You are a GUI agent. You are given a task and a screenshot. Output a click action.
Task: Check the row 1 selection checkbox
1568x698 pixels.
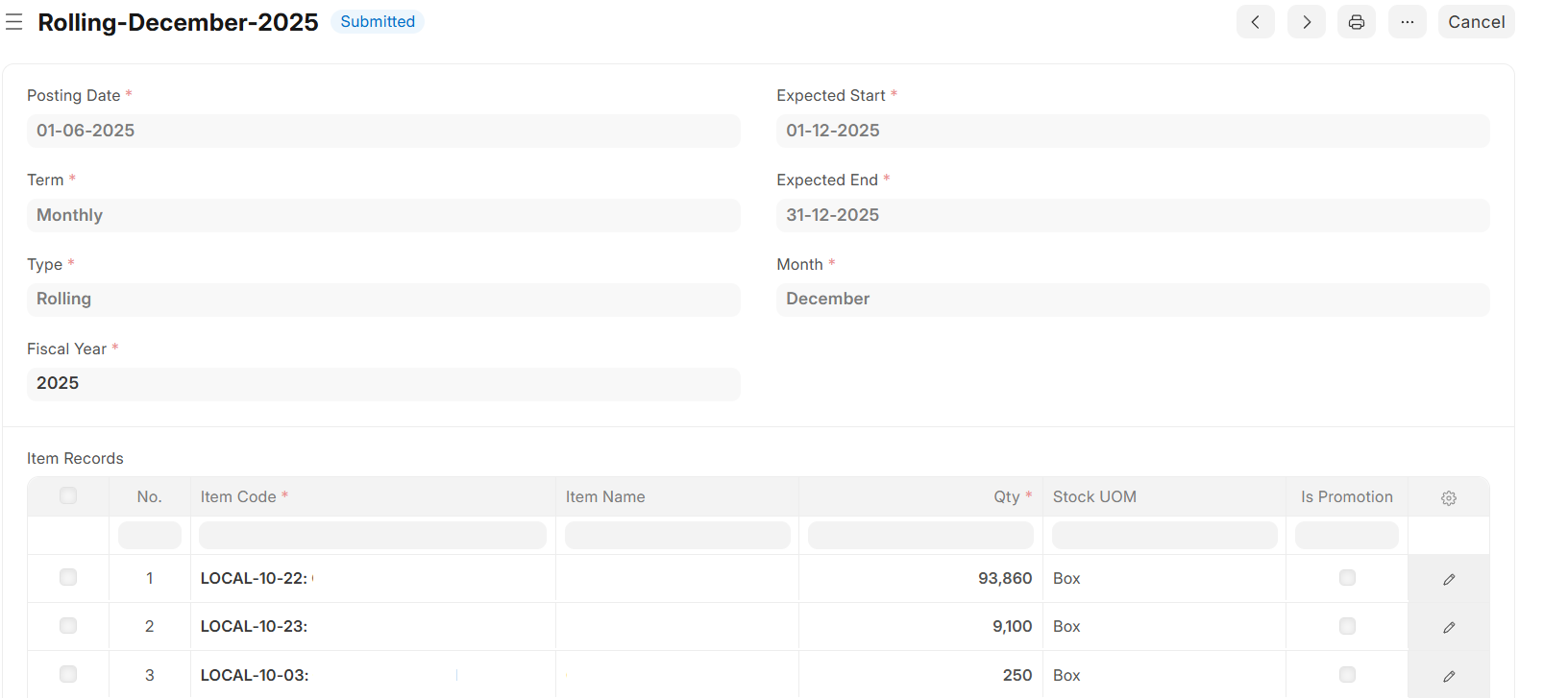click(x=68, y=577)
